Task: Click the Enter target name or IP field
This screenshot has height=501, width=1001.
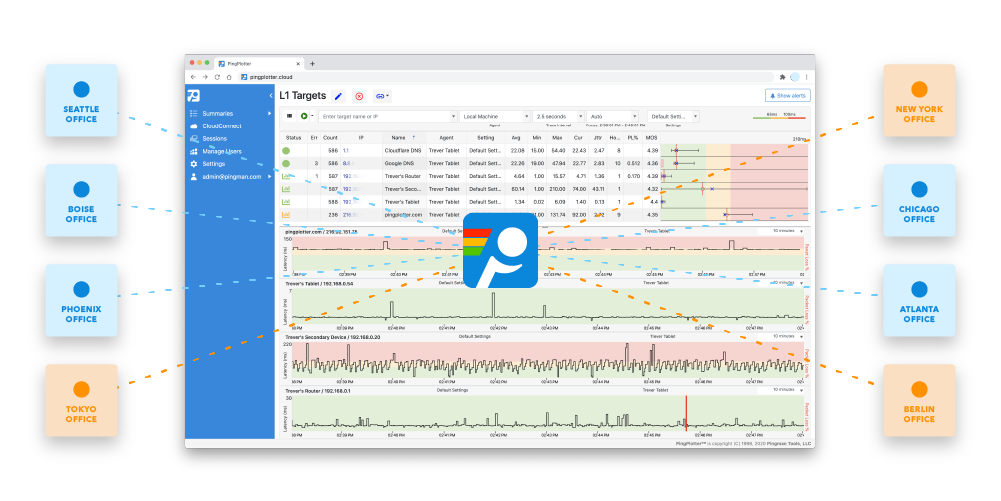Action: coord(387,117)
